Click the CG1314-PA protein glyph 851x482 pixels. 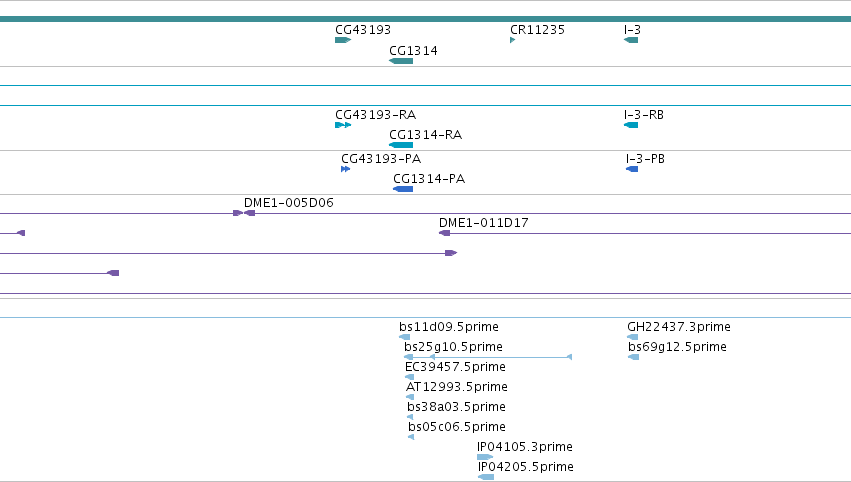(x=403, y=189)
